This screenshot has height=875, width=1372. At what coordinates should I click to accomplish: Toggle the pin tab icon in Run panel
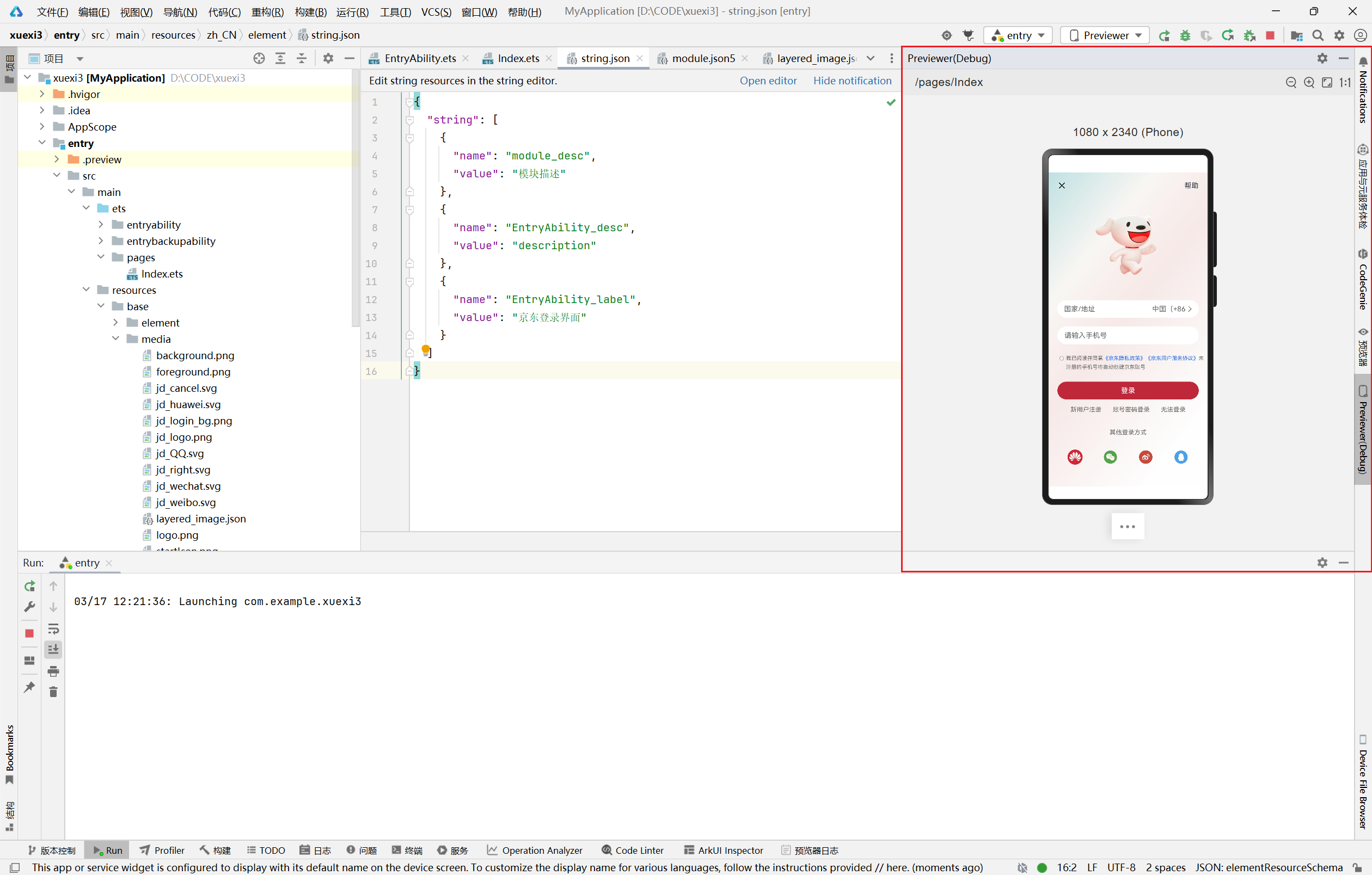tap(29, 687)
